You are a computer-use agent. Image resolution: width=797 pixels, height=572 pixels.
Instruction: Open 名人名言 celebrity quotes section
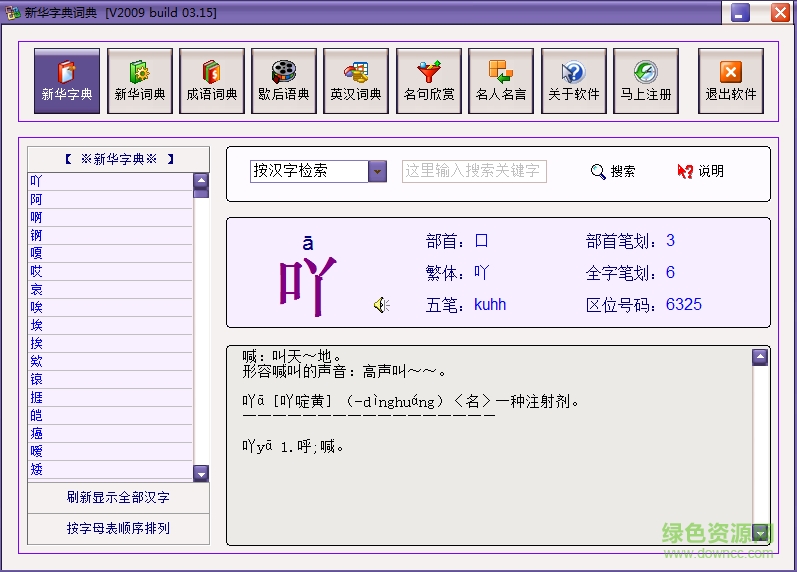501,81
